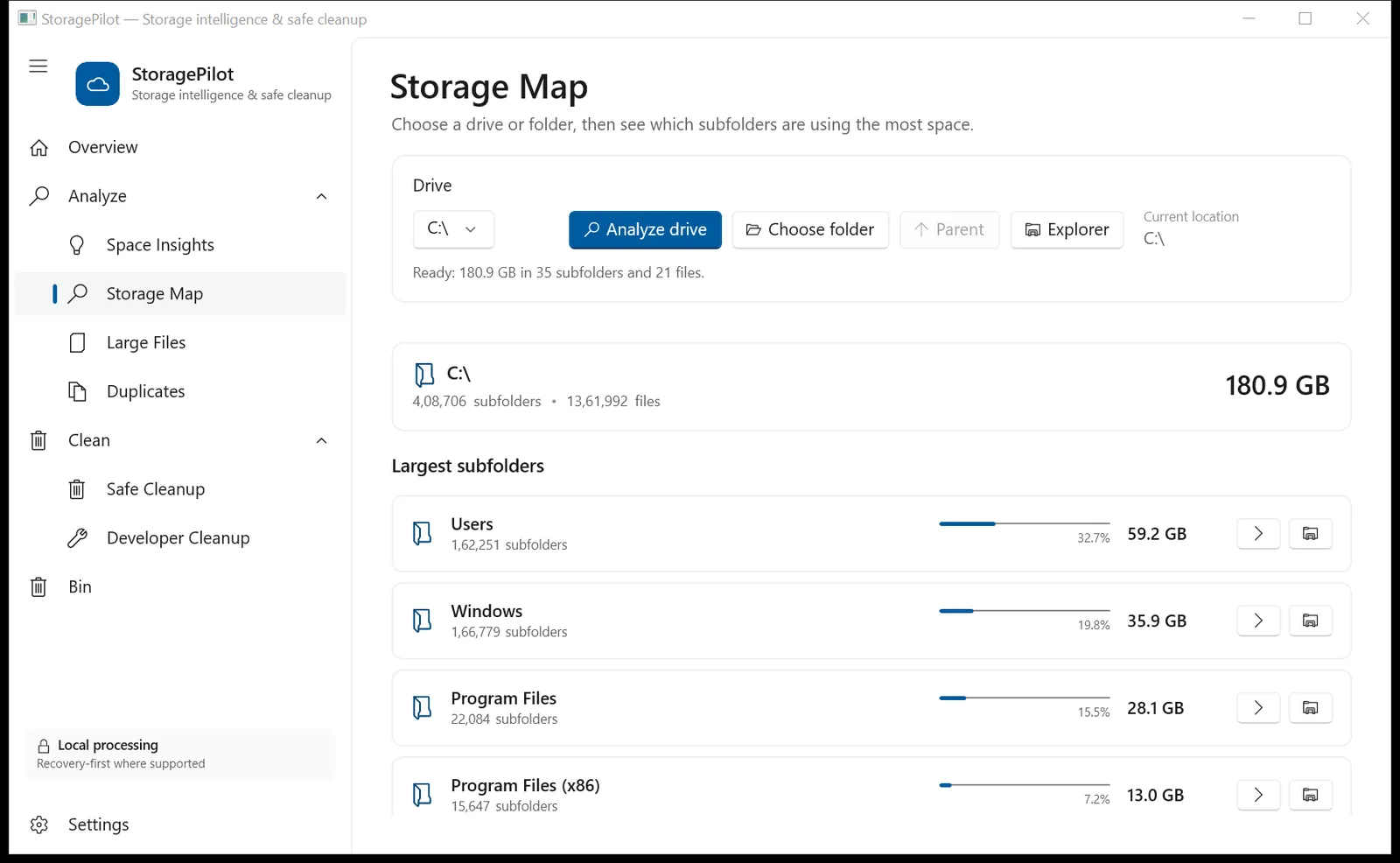The height and width of the screenshot is (863, 1400).
Task: Click the Users 32.7% usage bar
Action: pos(1025,523)
